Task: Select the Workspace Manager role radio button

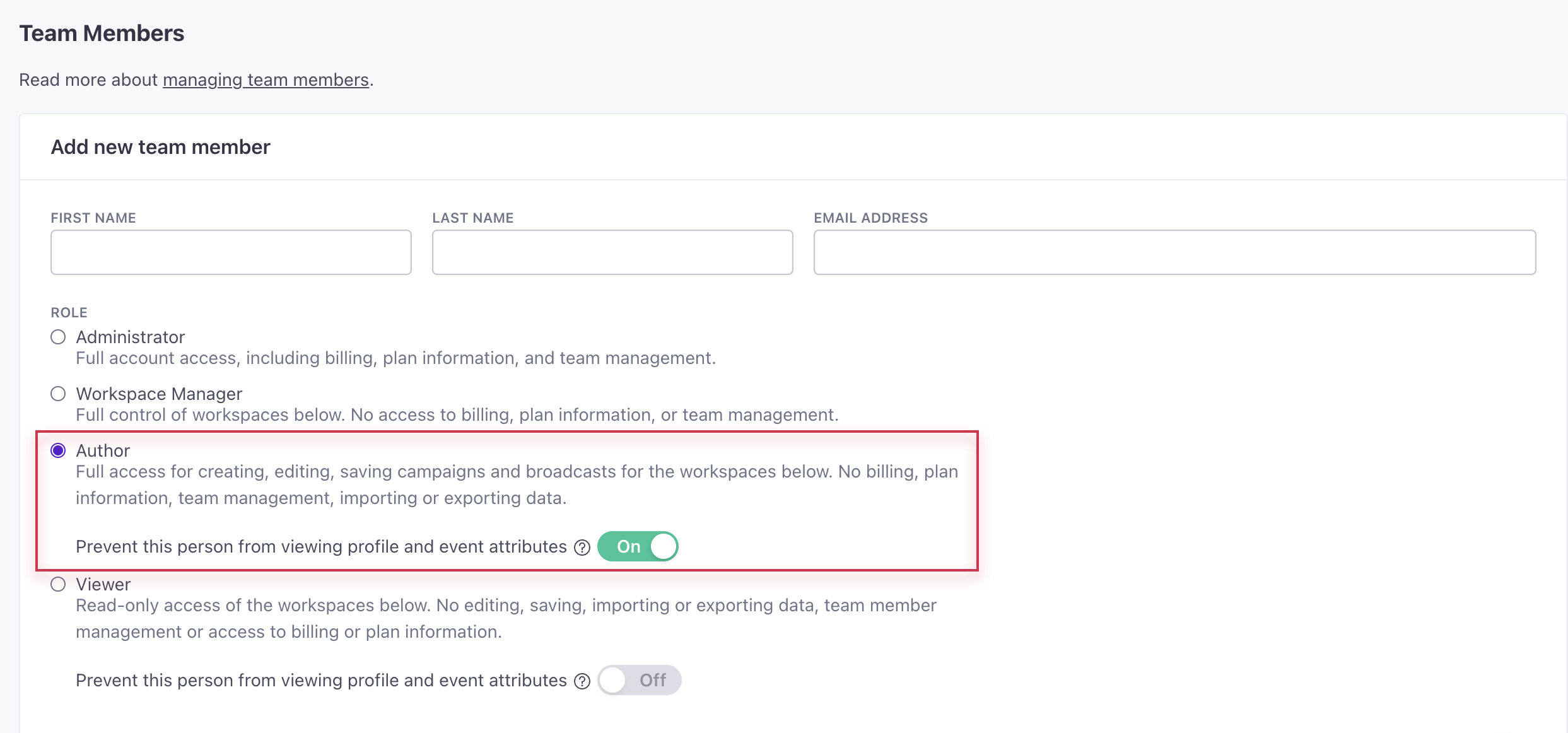Action: coord(58,394)
